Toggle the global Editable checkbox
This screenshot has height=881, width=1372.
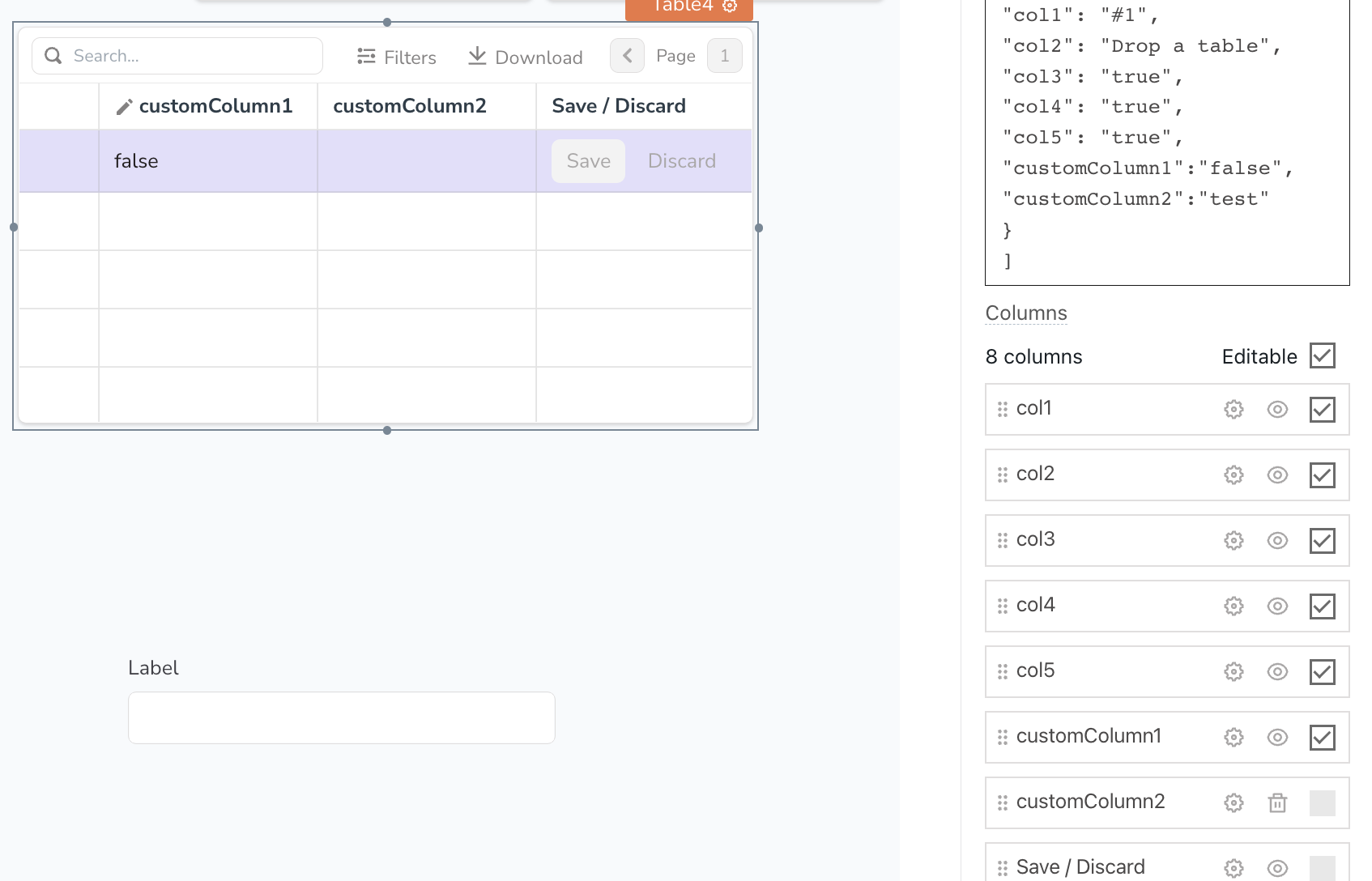(x=1323, y=355)
